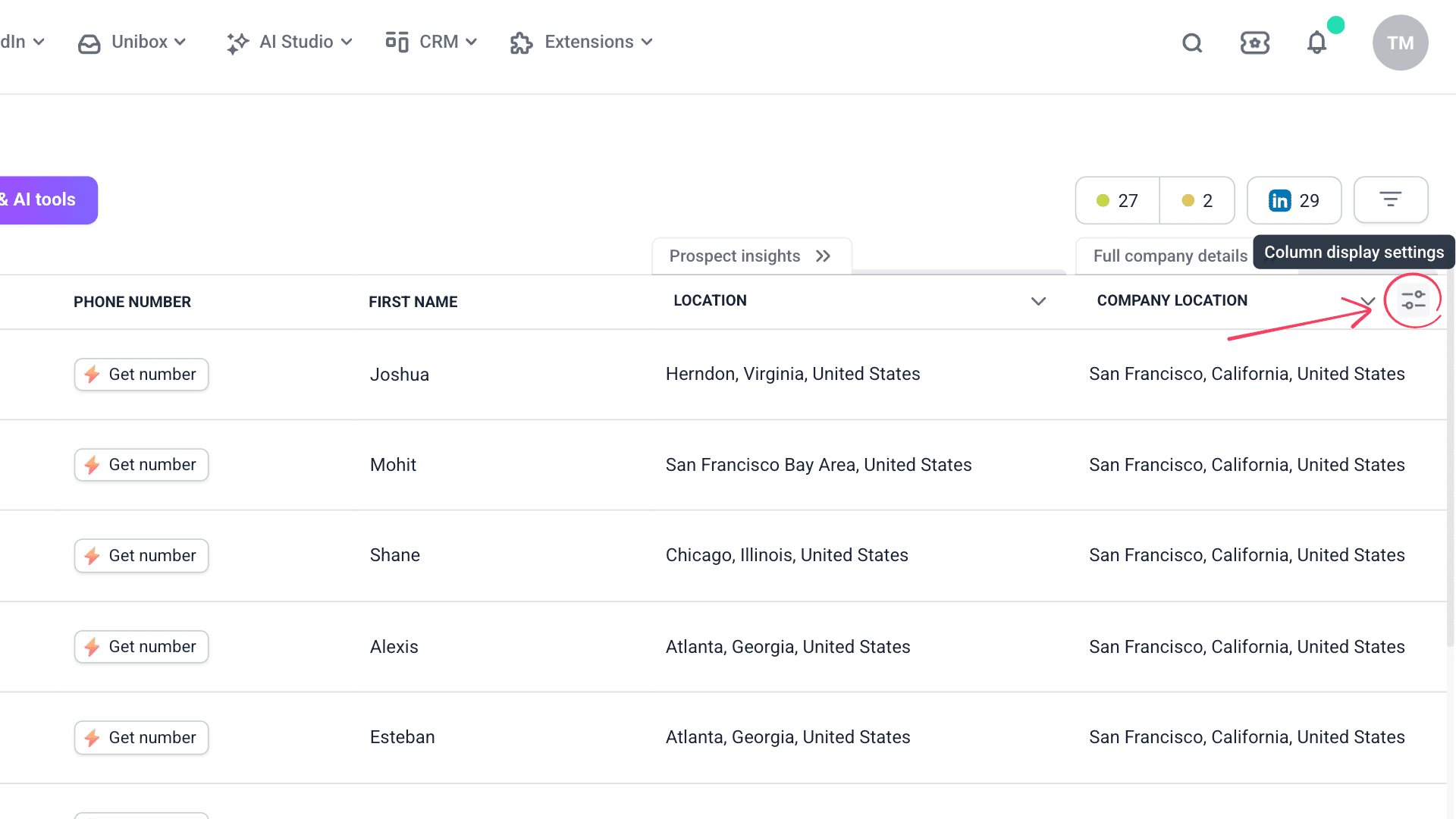1456x819 pixels.
Task: Select first name Shane
Action: (x=394, y=555)
